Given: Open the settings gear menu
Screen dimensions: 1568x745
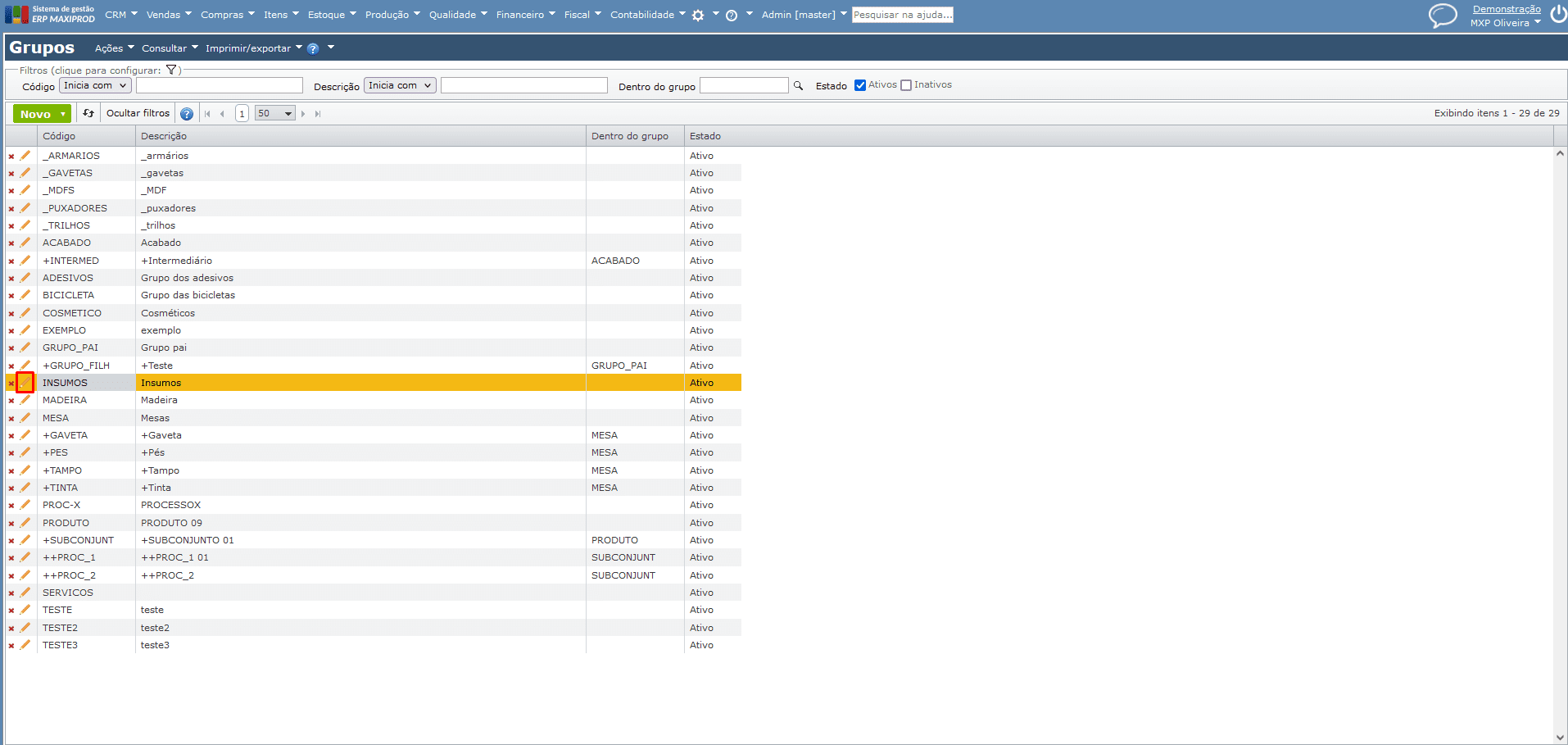Looking at the screenshot, I should (698, 15).
